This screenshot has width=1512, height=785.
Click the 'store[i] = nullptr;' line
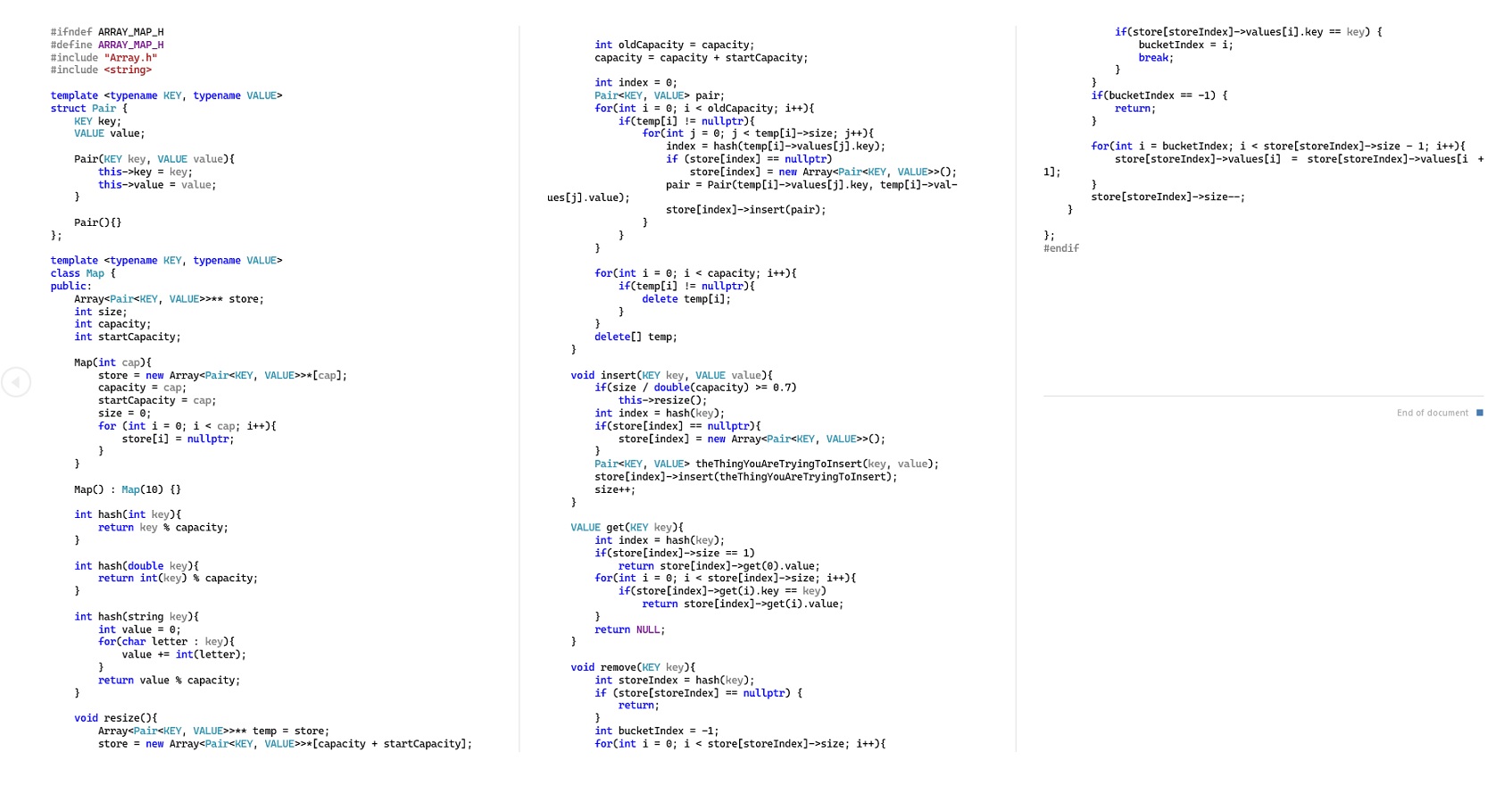coord(178,438)
